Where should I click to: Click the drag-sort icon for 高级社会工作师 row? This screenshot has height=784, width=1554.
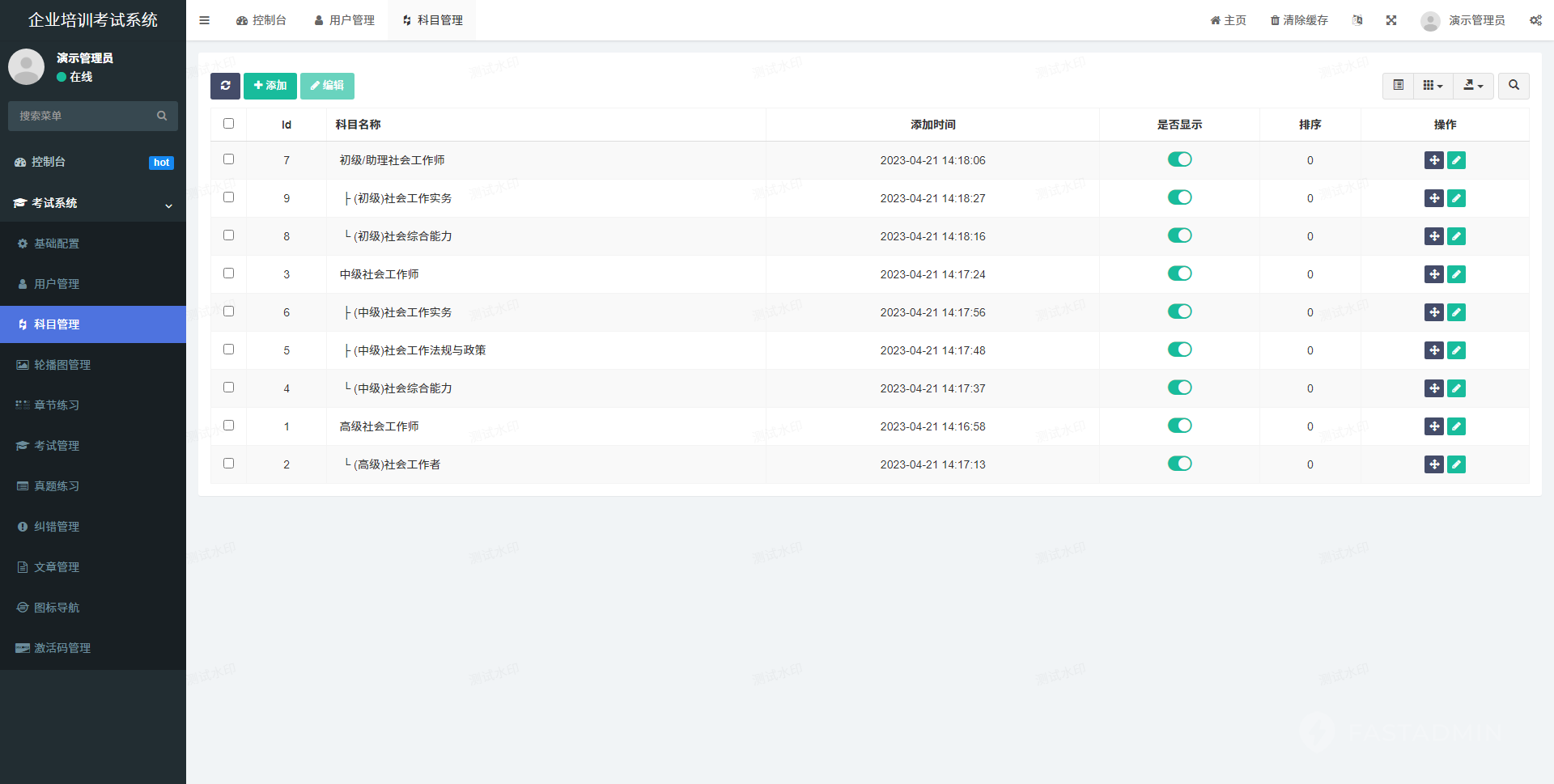[1433, 426]
